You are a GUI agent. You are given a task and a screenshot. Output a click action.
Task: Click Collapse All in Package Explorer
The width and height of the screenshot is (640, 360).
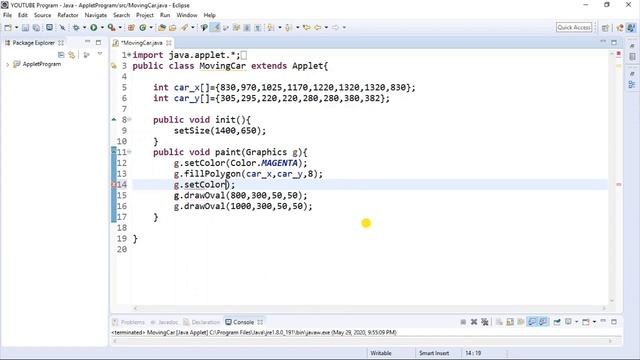61,54
